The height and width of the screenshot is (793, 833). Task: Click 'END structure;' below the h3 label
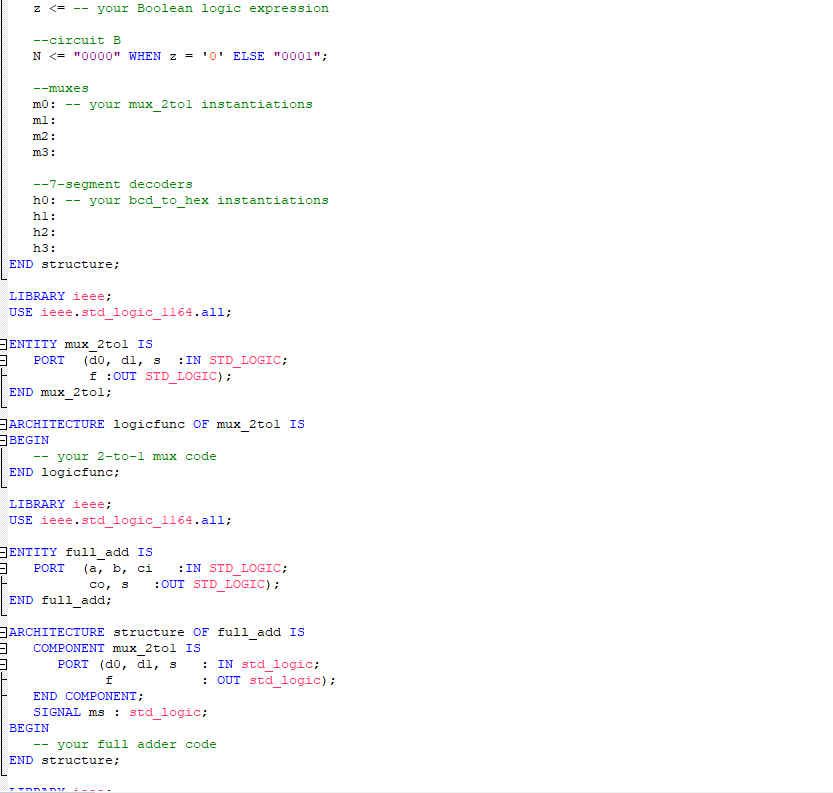pyautogui.click(x=64, y=264)
